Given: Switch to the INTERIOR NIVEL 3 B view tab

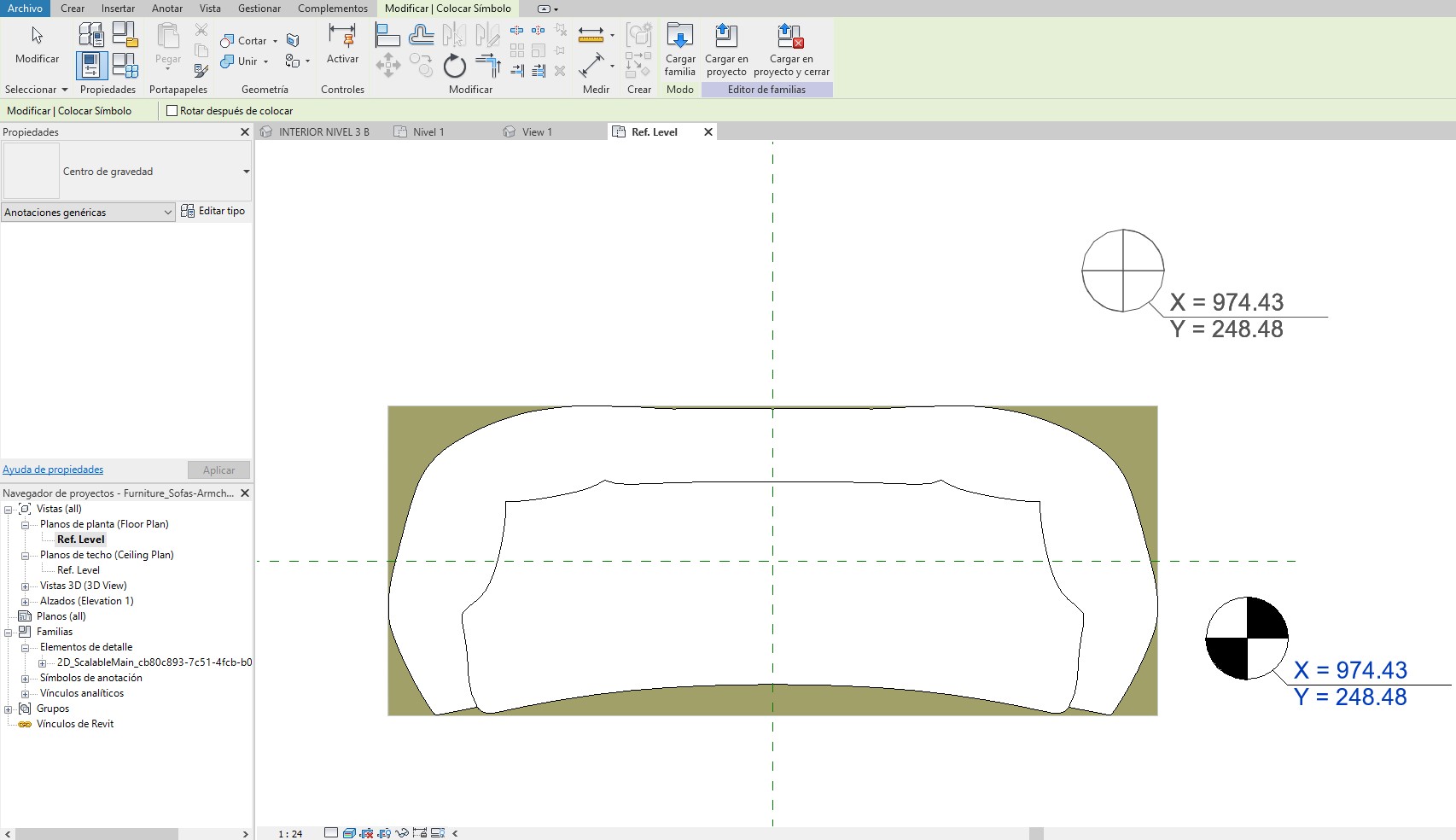Looking at the screenshot, I should tap(323, 132).
